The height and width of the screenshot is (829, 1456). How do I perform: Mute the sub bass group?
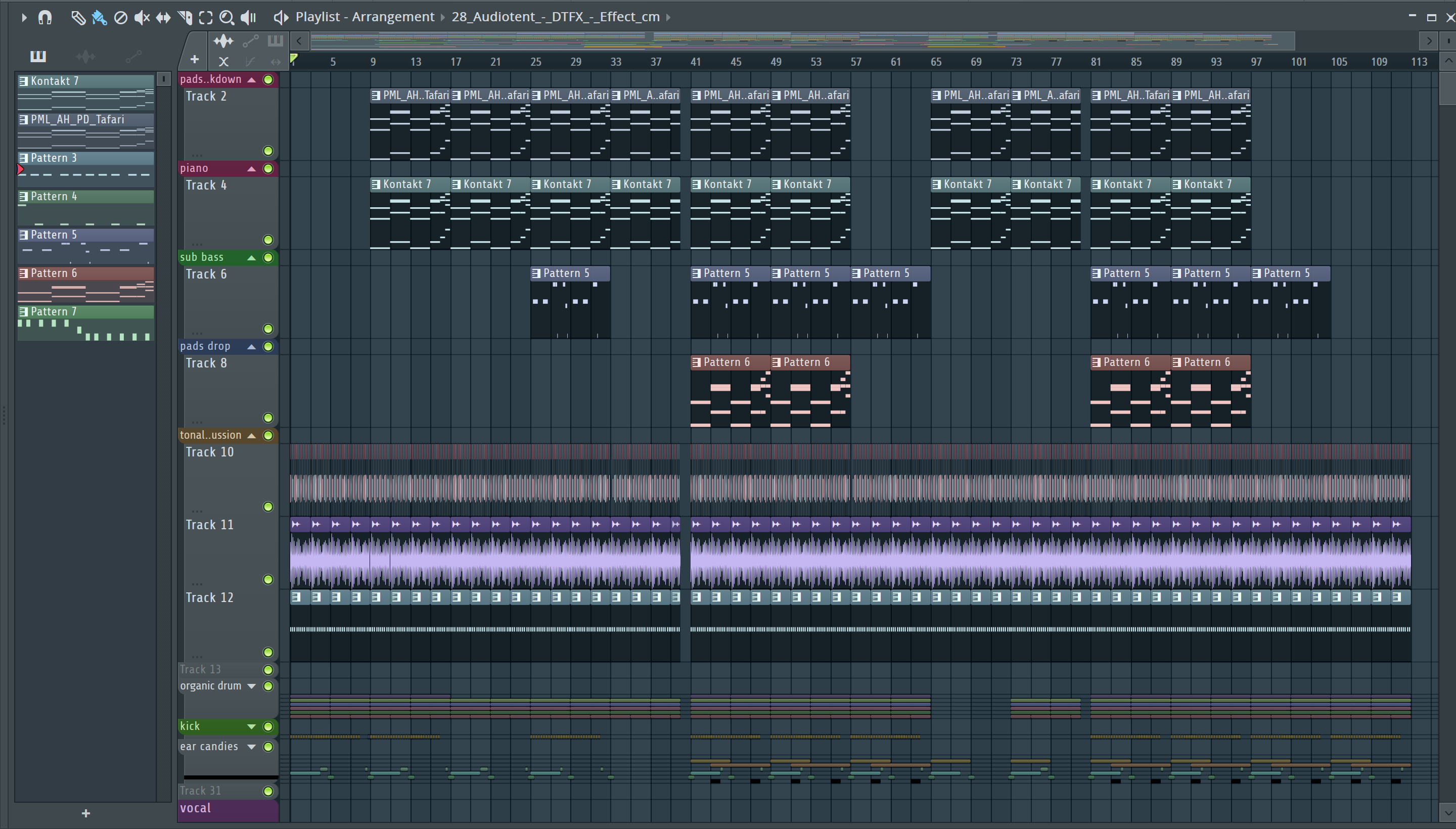coord(267,257)
